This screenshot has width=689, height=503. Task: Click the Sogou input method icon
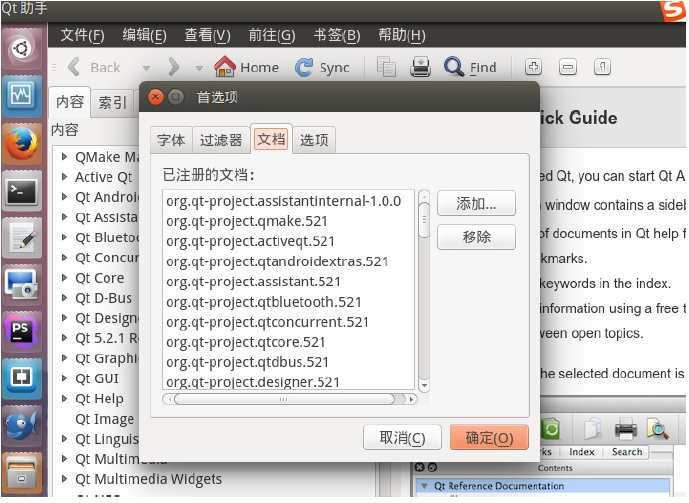tap(673, 11)
